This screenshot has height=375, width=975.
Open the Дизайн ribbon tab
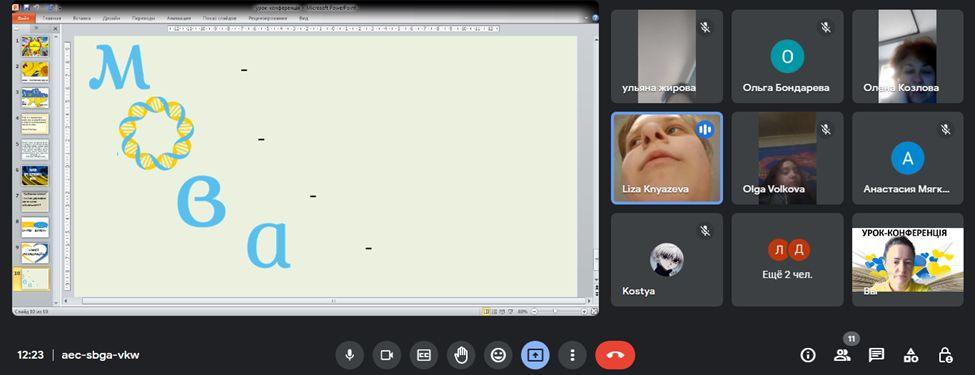point(112,19)
